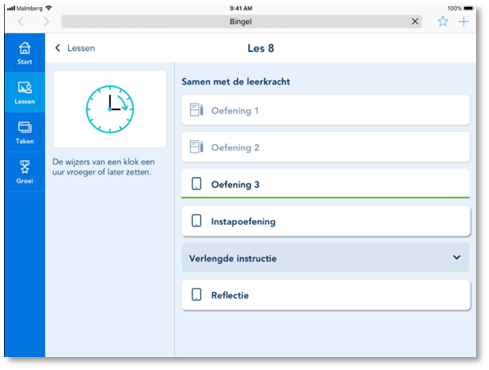The height and width of the screenshot is (370, 489).
Task: Open the Taken sidebar icon
Action: click(x=25, y=128)
